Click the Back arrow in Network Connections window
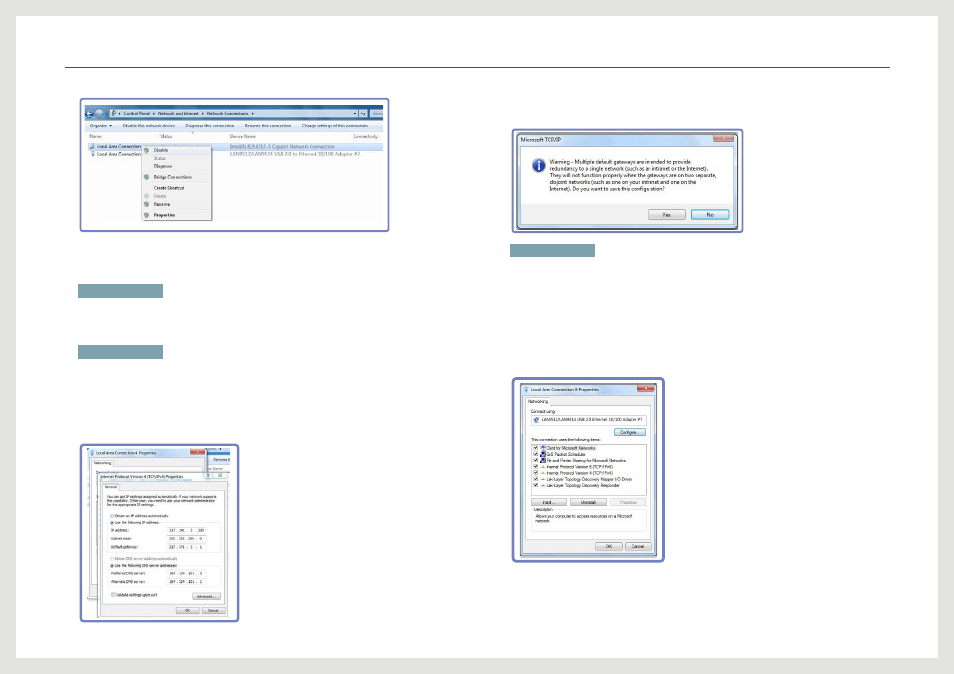Image resolution: width=954 pixels, height=674 pixels. (x=89, y=113)
